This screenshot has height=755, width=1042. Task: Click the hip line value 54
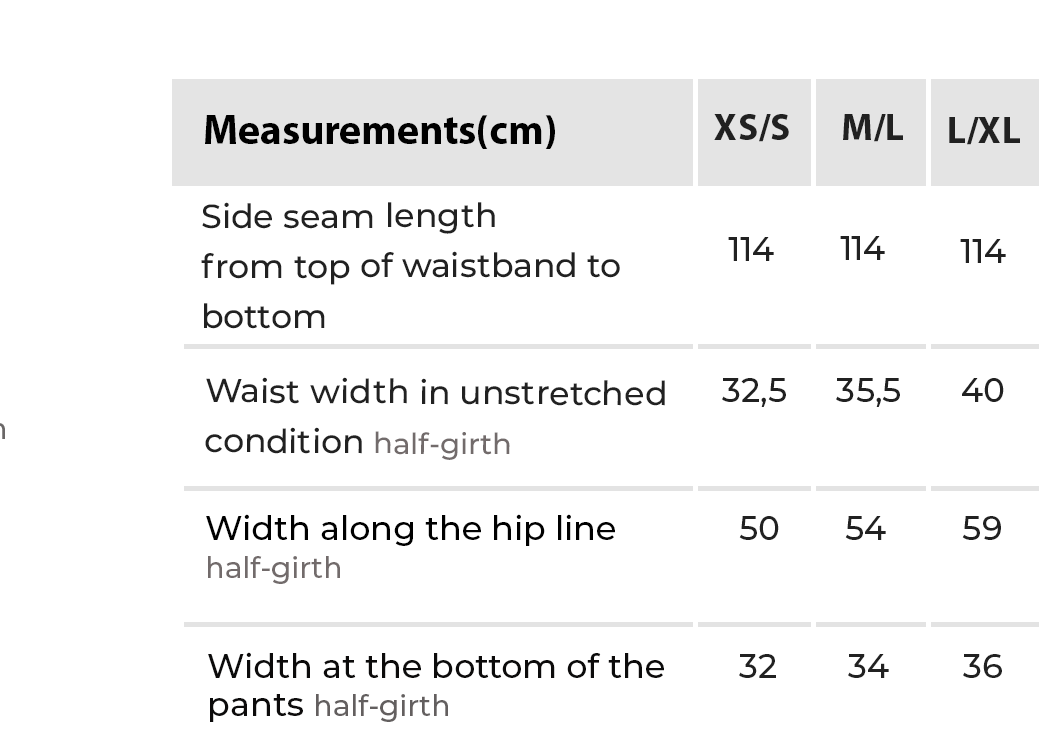[865, 528]
